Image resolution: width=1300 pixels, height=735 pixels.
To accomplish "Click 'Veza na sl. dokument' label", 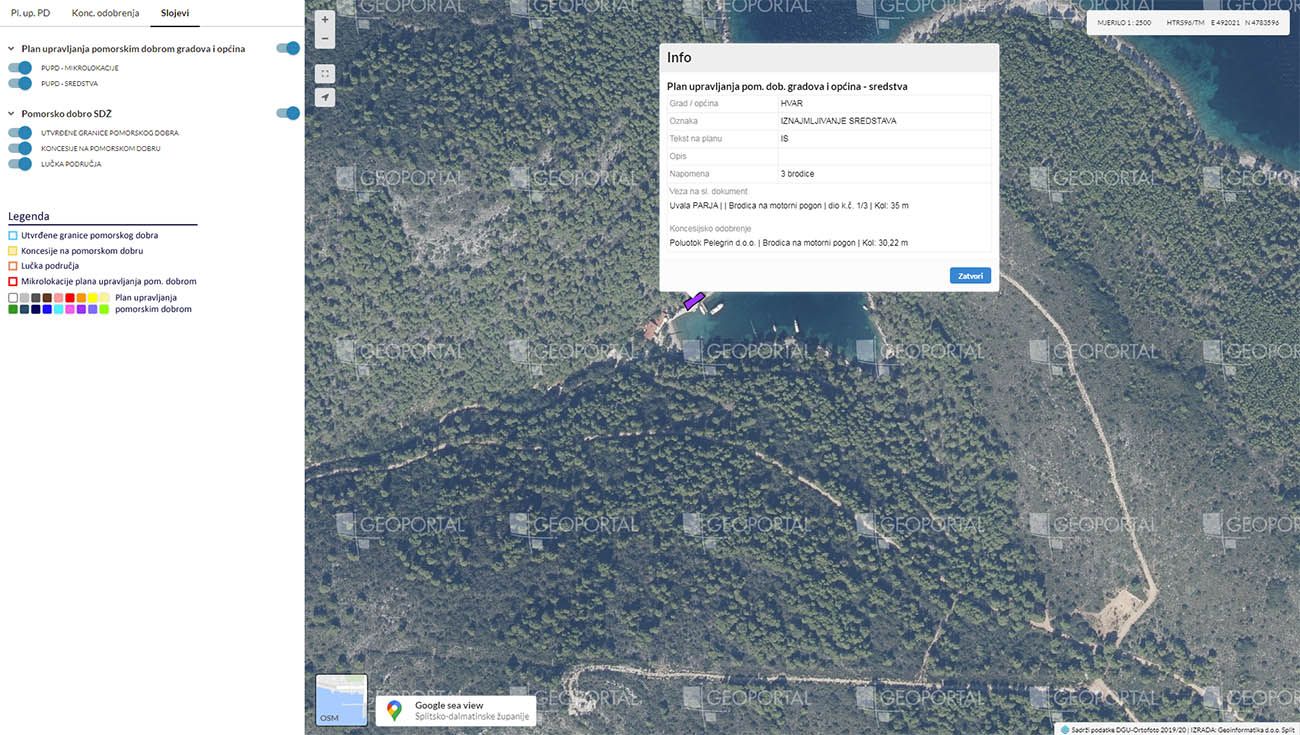I will pyautogui.click(x=708, y=191).
